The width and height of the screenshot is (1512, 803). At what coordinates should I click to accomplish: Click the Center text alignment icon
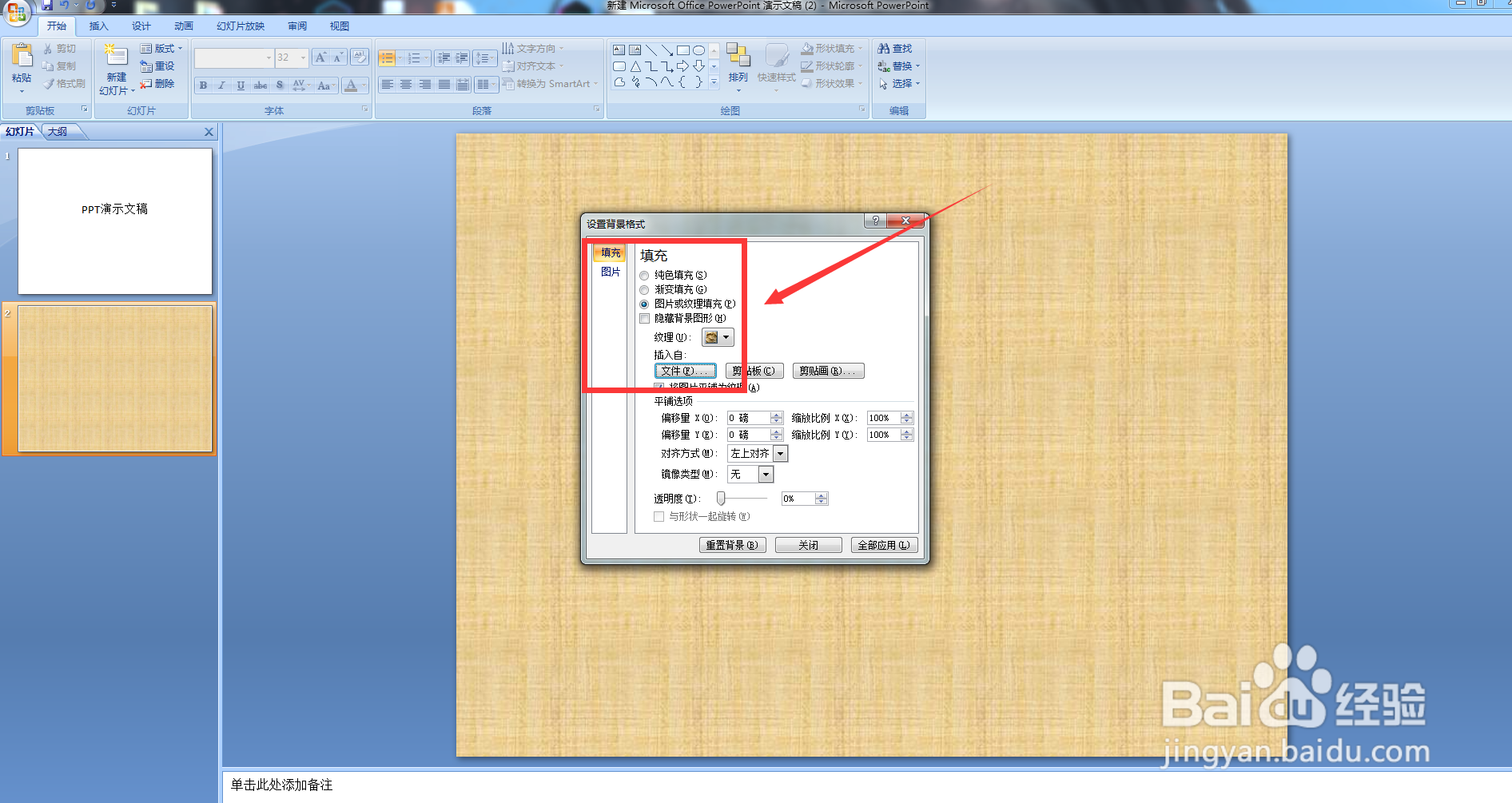point(406,85)
